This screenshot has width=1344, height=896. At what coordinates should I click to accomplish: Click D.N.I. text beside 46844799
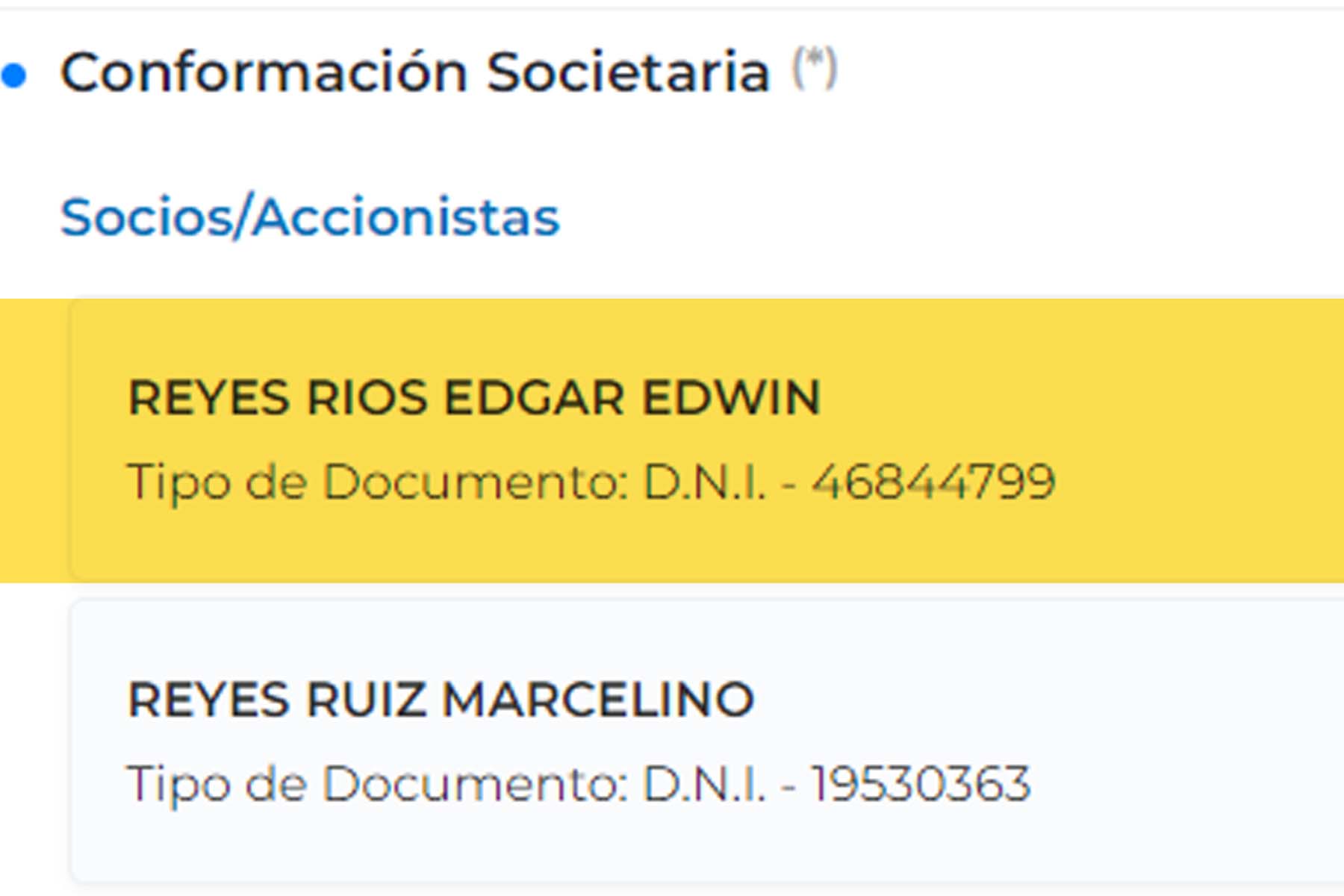click(704, 482)
